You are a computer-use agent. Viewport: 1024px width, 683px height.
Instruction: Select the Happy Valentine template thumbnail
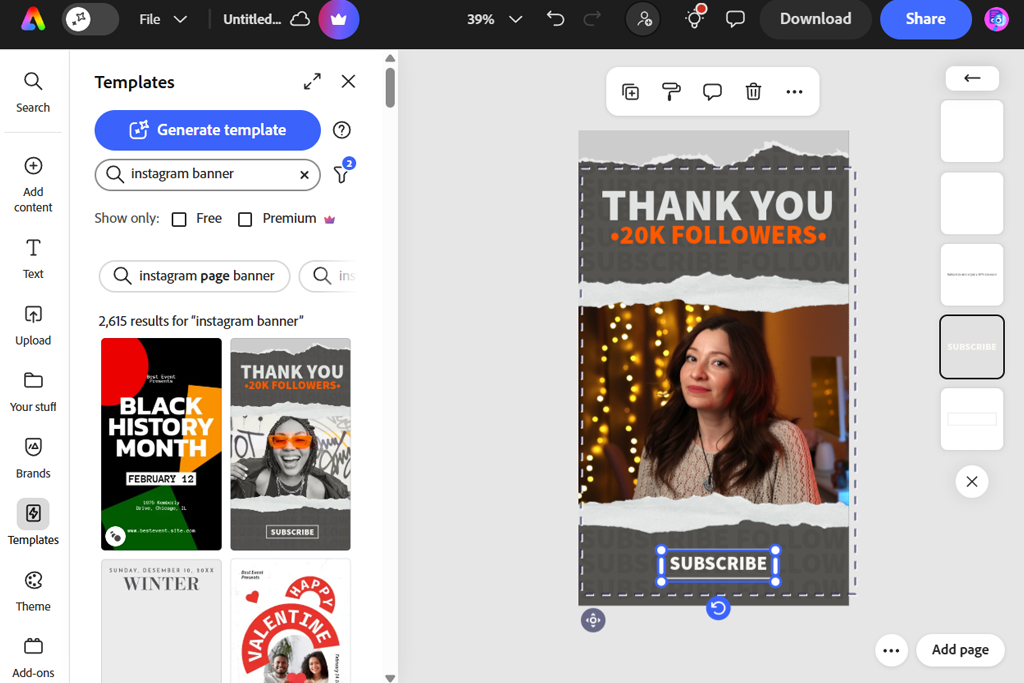[x=291, y=620]
